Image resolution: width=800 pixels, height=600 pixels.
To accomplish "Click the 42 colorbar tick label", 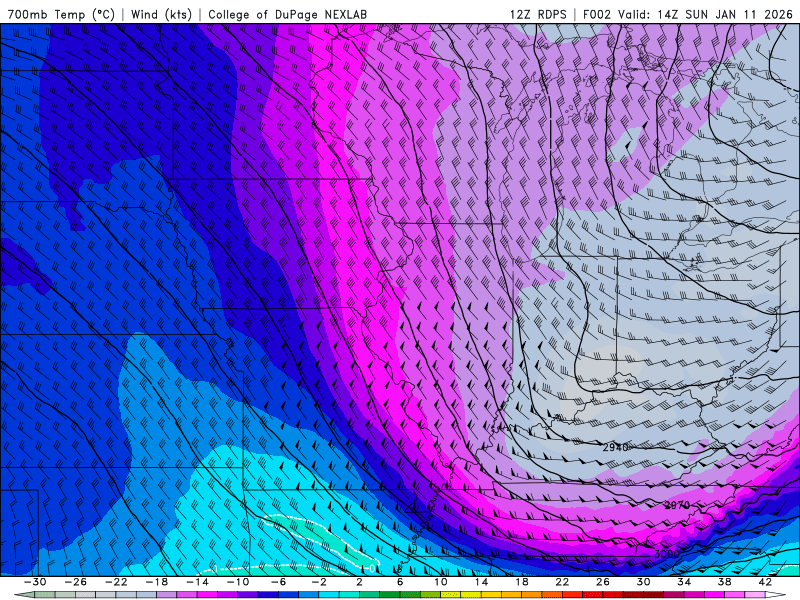I will [x=765, y=582].
